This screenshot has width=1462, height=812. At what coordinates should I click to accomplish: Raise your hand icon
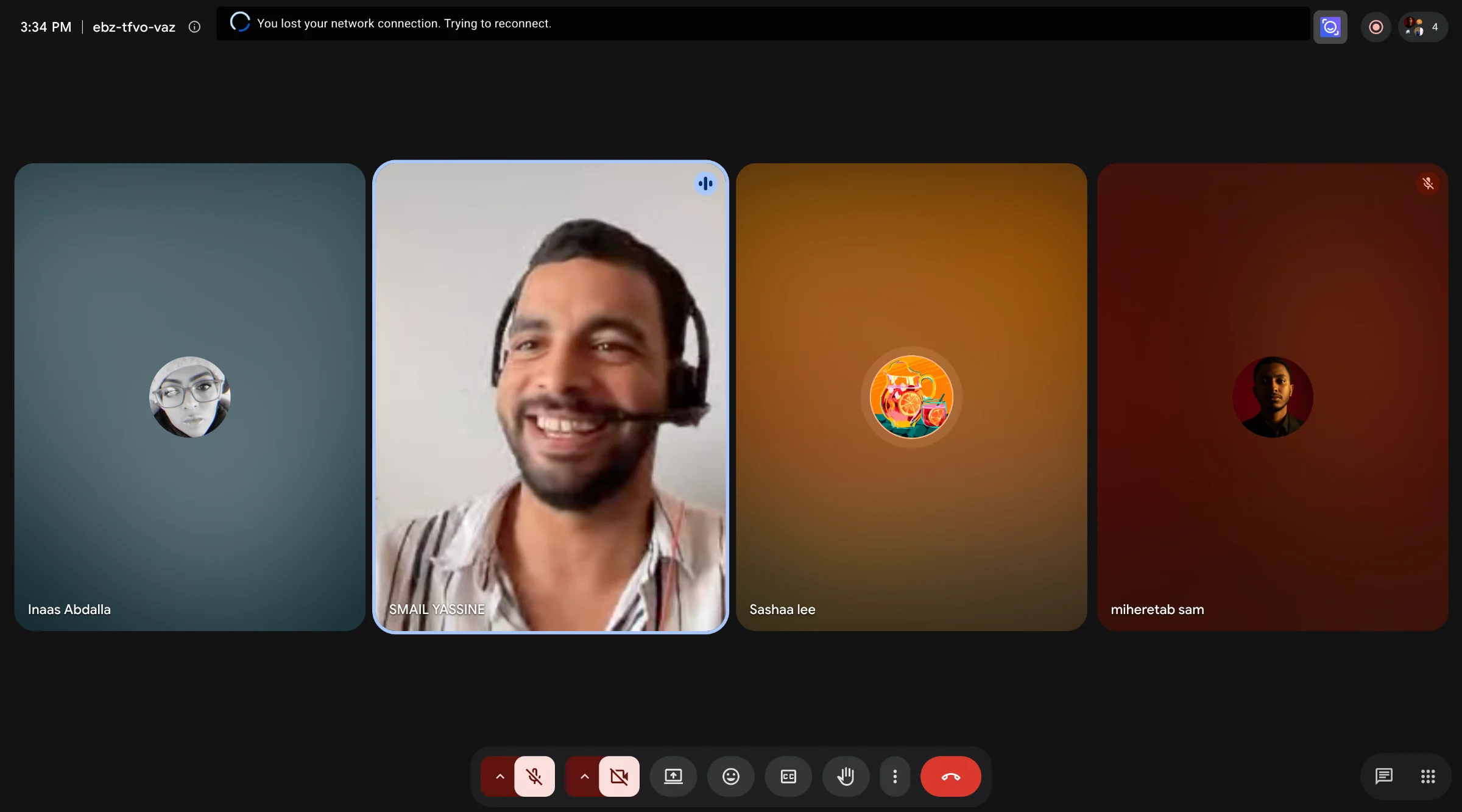(846, 776)
